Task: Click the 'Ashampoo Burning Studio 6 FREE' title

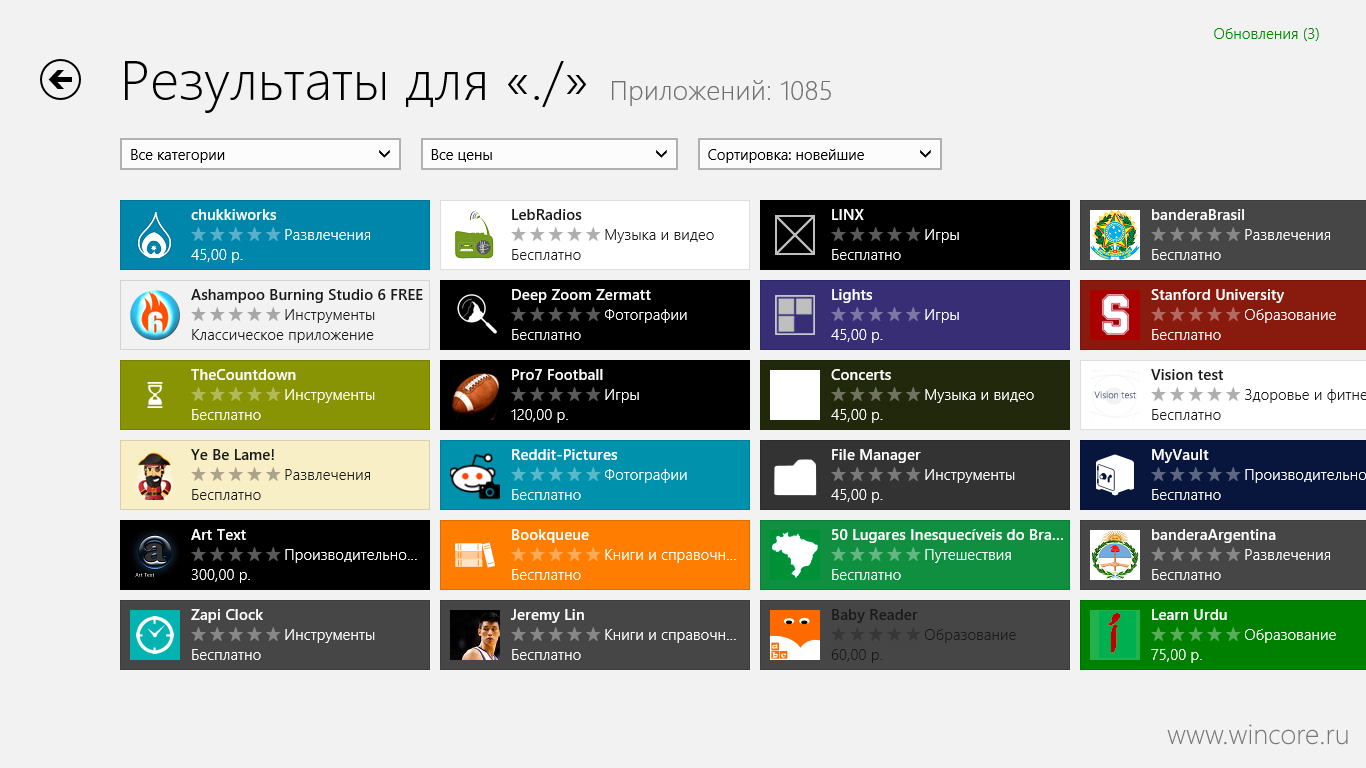Action: pyautogui.click(x=307, y=295)
